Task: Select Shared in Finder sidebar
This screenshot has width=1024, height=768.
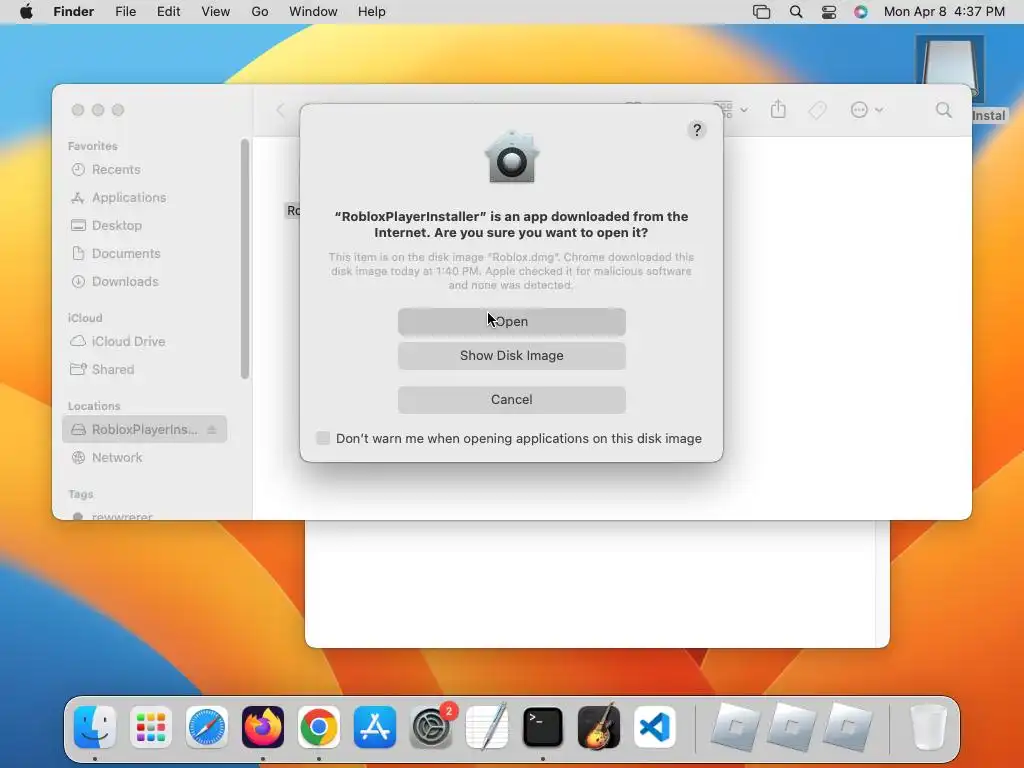Action: pyautogui.click(x=103, y=369)
